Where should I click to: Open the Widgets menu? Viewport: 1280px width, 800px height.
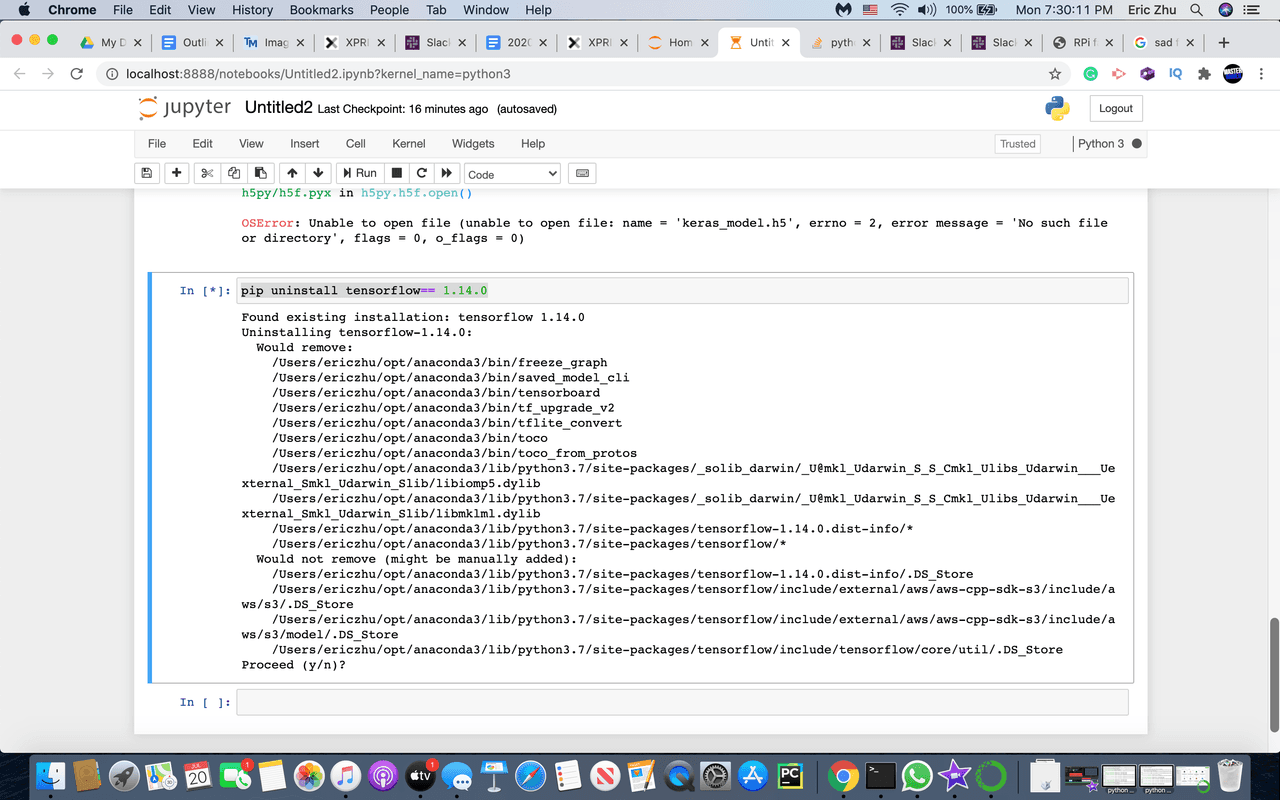click(x=473, y=143)
